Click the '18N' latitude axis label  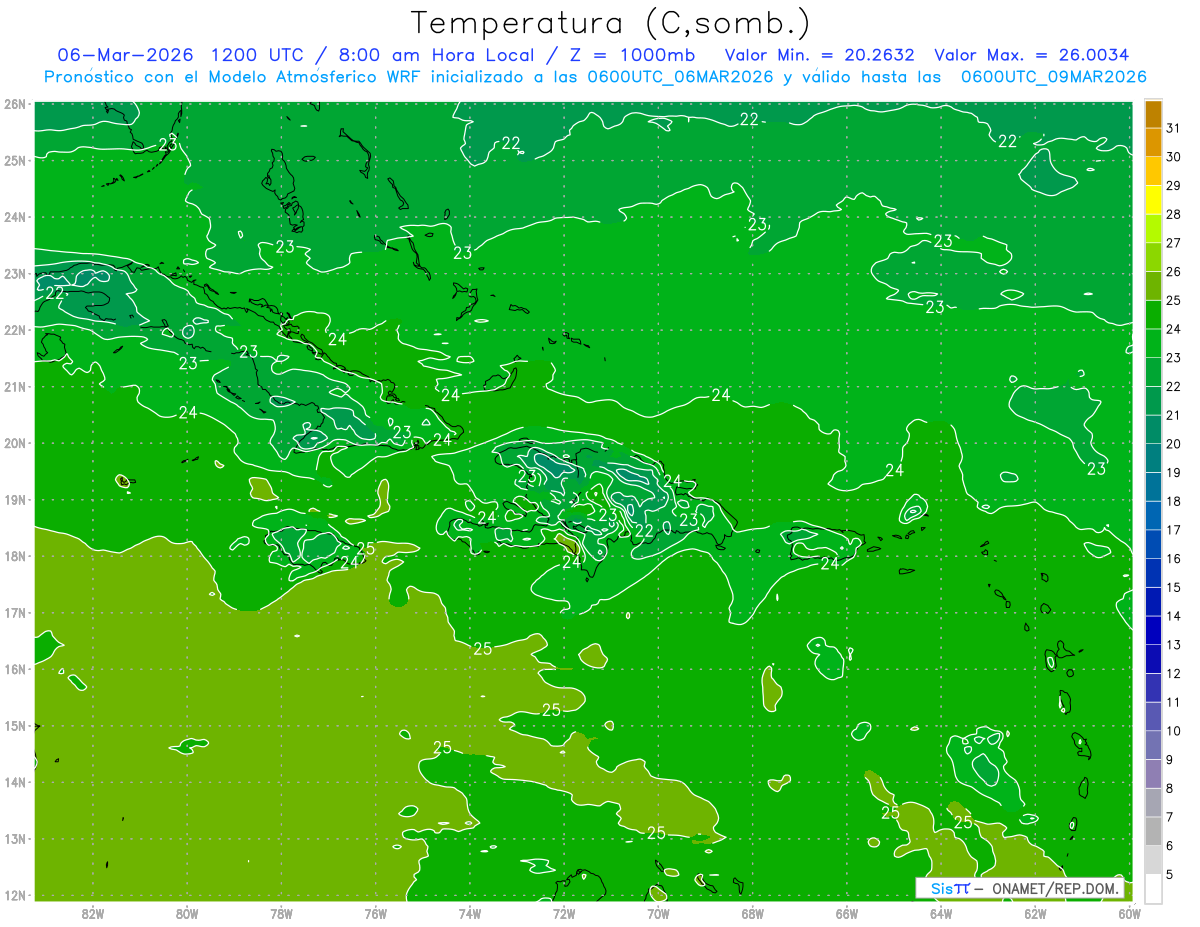15,556
